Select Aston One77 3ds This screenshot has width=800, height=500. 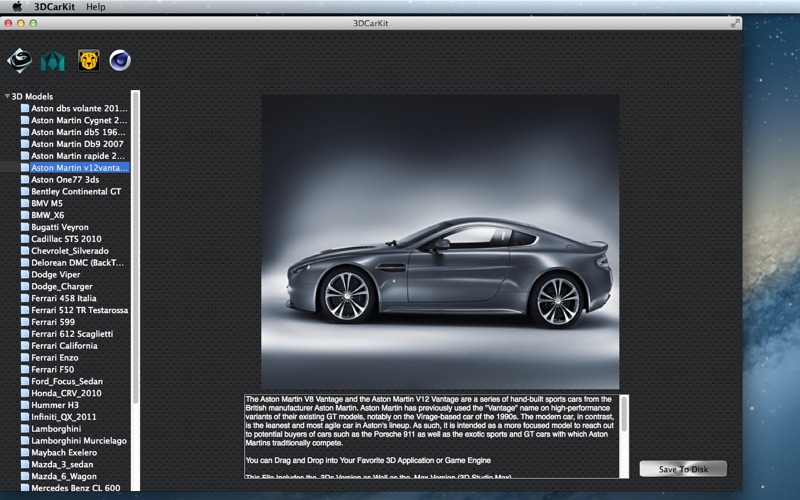(65, 180)
